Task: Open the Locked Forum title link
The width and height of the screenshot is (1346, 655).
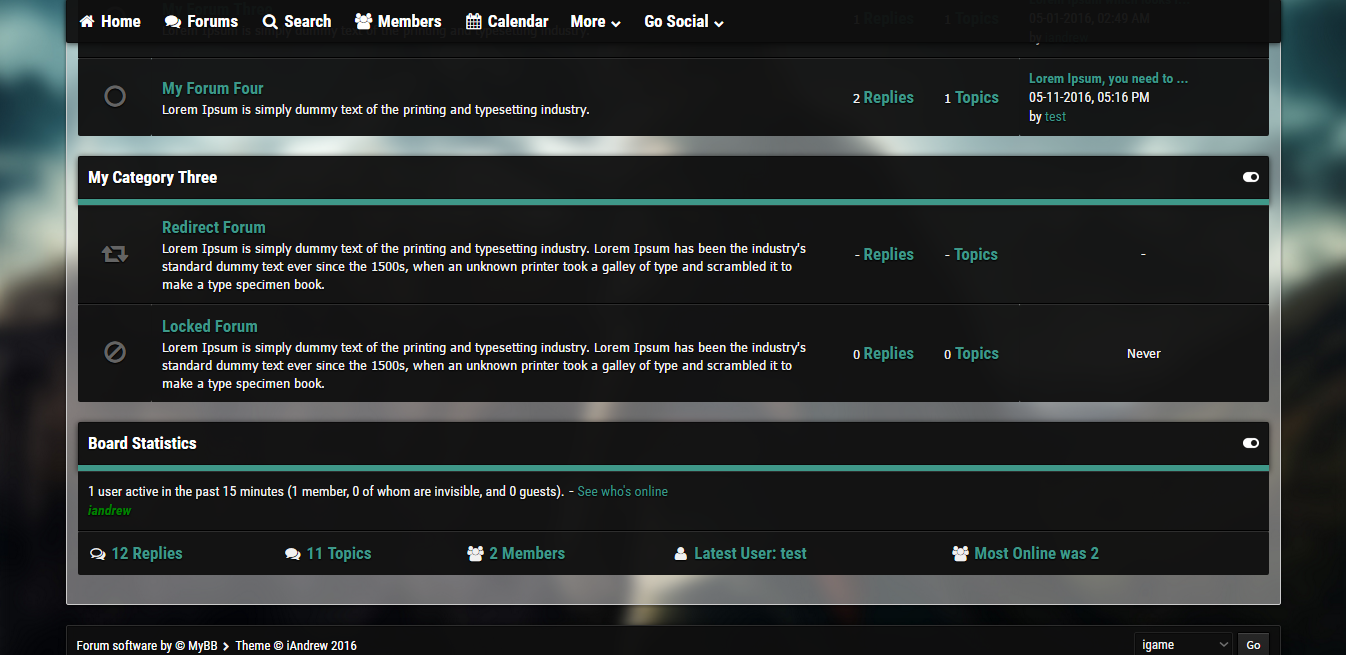Action: tap(210, 326)
